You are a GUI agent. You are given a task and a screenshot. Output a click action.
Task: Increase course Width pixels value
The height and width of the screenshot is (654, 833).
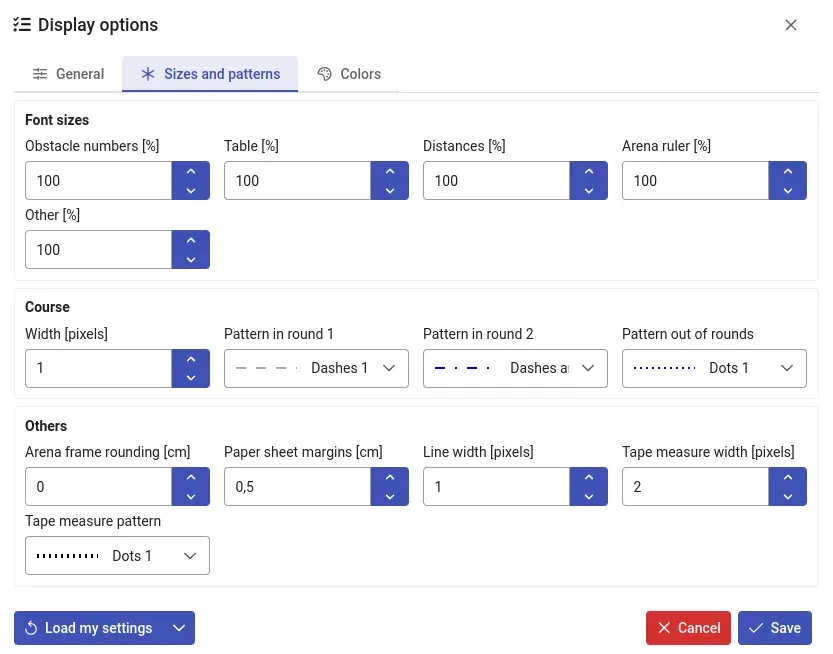pos(190,359)
